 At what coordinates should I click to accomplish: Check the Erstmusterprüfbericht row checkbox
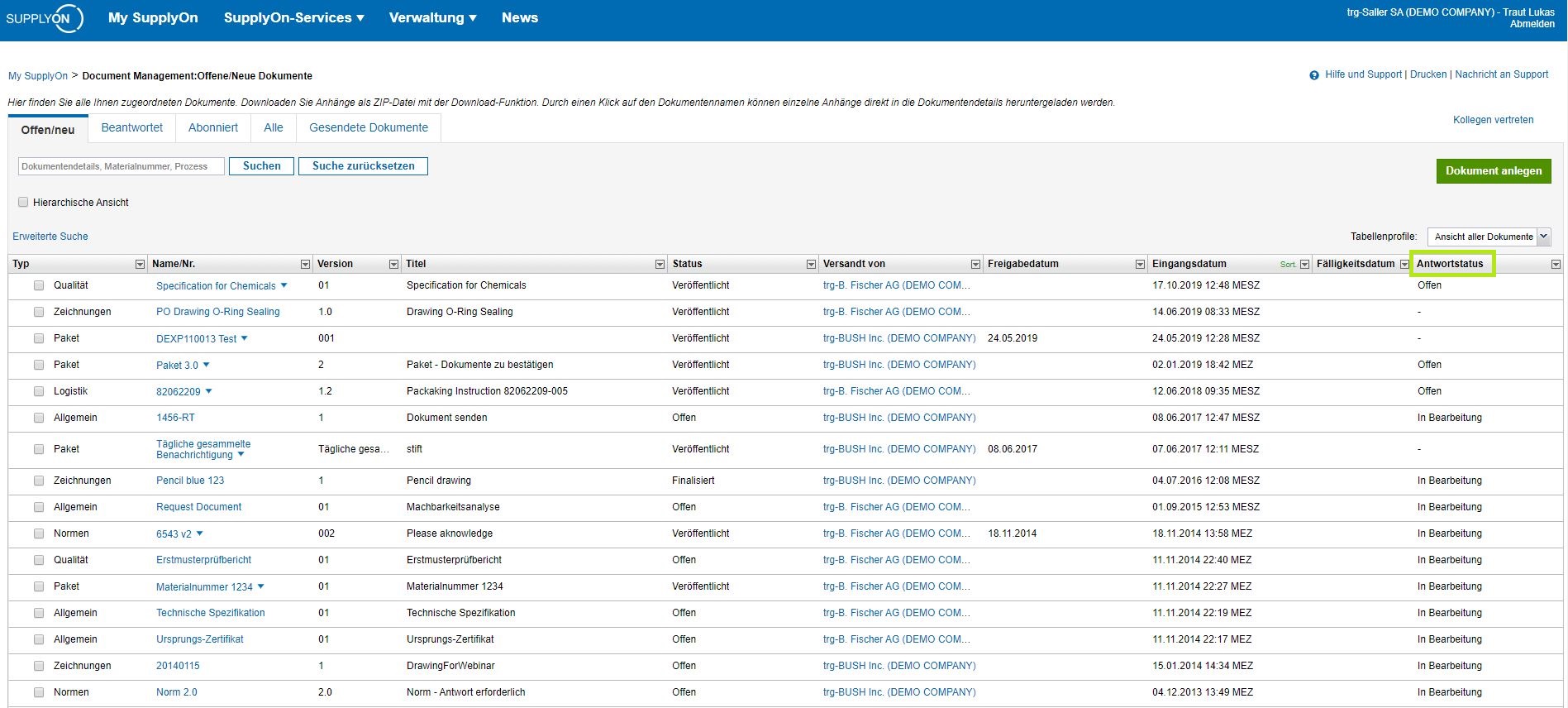click(x=39, y=560)
